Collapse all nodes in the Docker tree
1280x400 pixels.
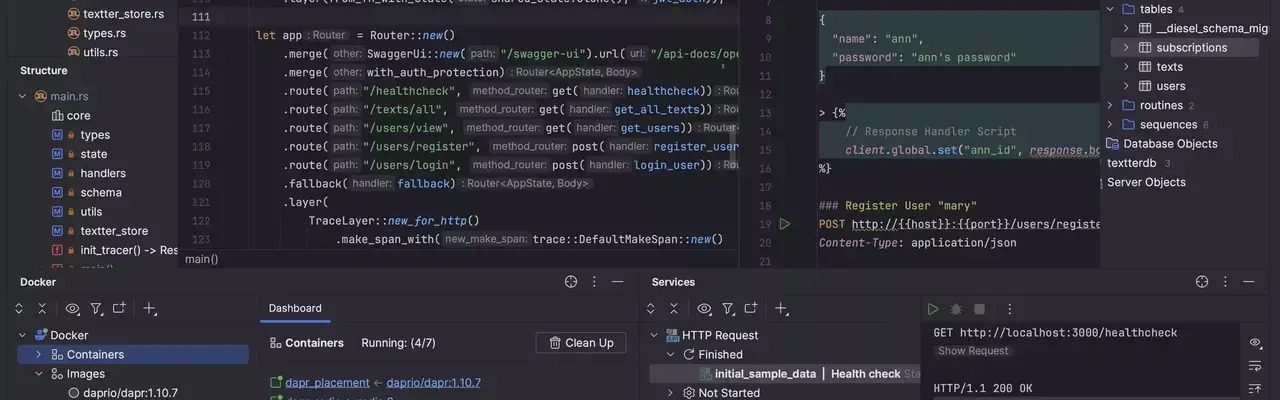pyautogui.click(x=42, y=309)
